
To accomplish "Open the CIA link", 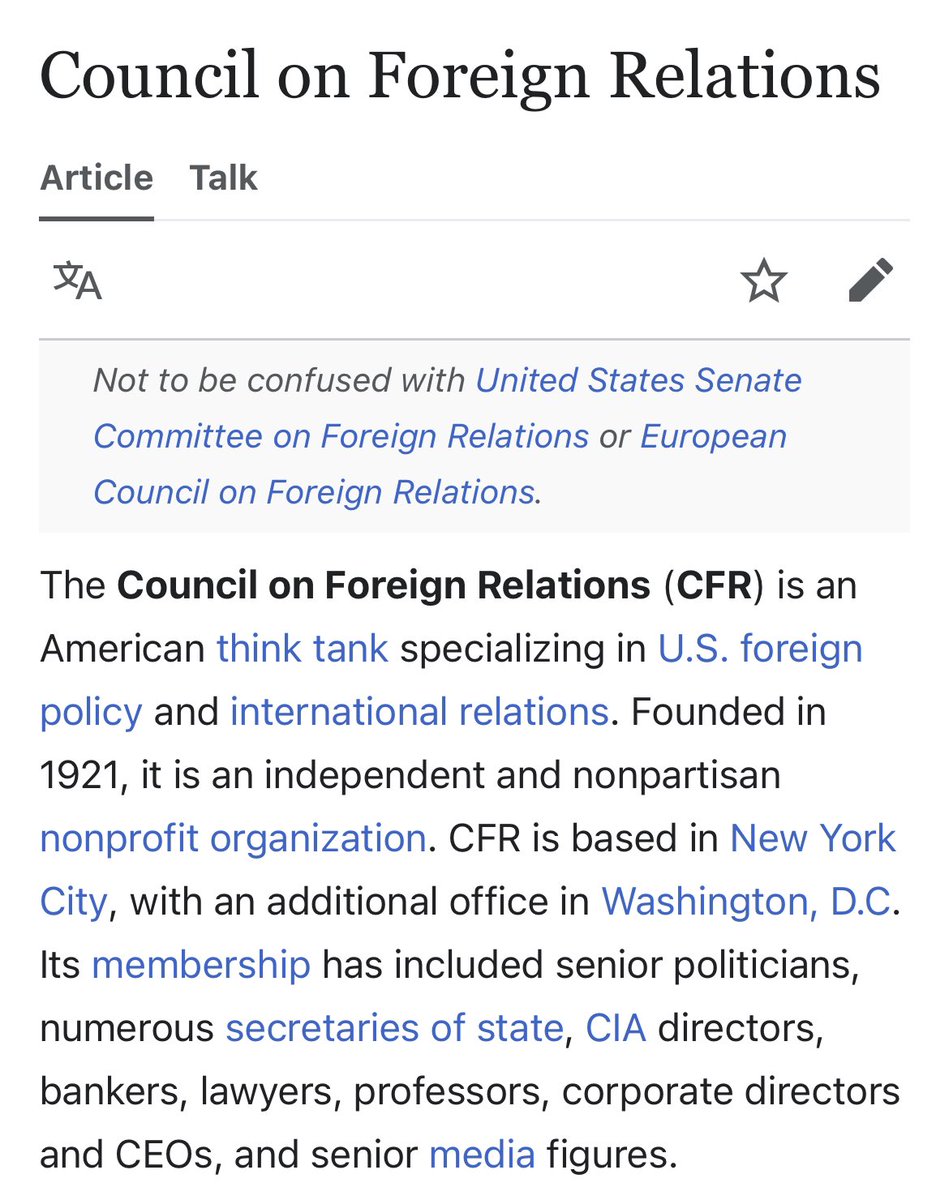I will coord(615,1028).
